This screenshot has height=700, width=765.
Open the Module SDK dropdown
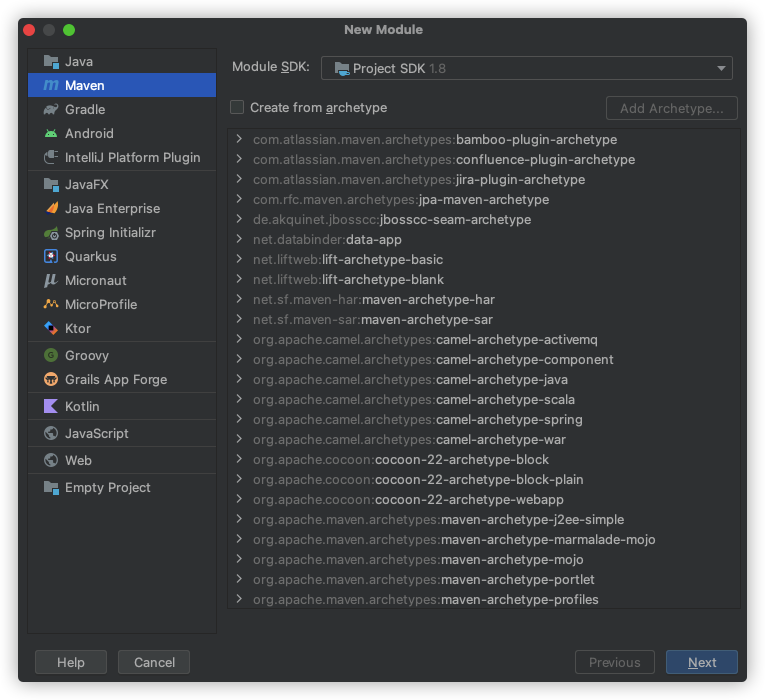526,68
